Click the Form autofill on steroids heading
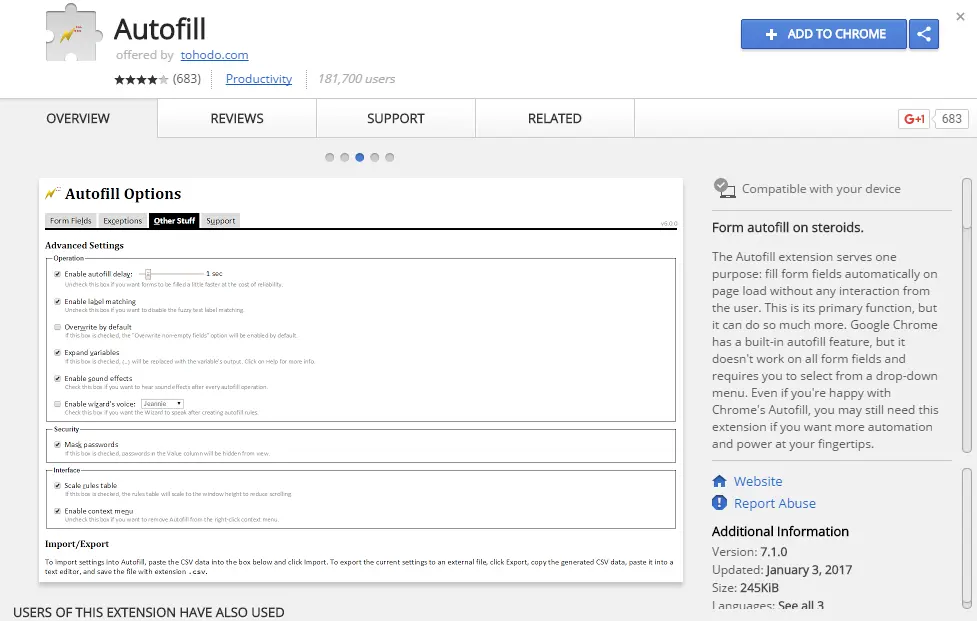The image size is (977, 621). click(788, 228)
